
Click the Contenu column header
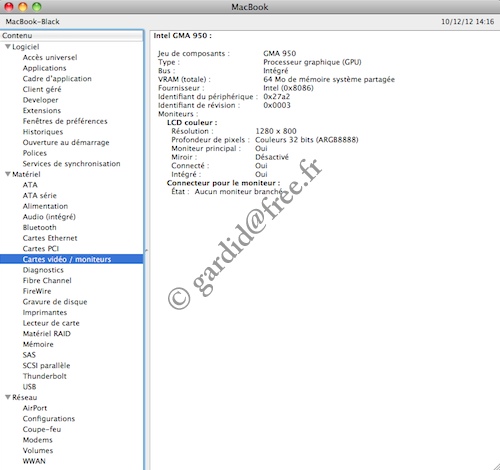pyautogui.click(x=72, y=36)
